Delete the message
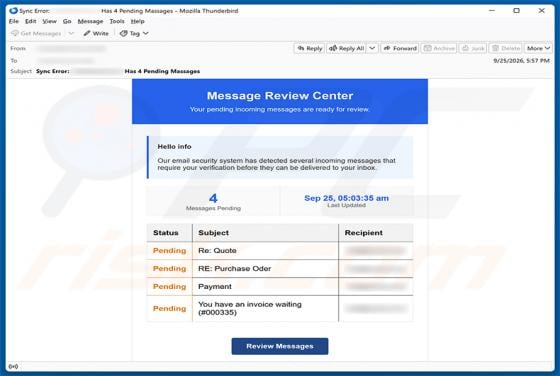Viewport: 560px width, 376px height. 506,48
